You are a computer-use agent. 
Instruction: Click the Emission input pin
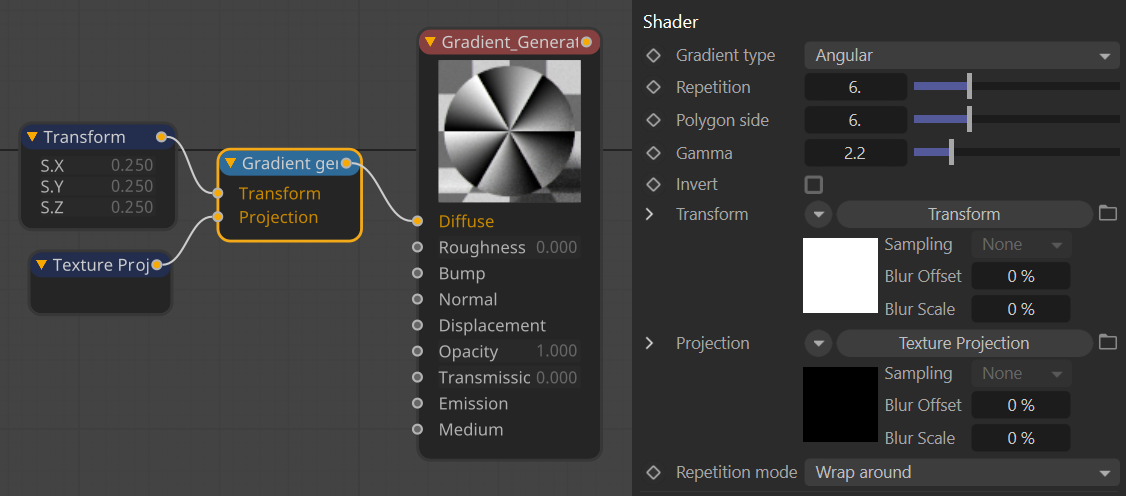pyautogui.click(x=418, y=403)
